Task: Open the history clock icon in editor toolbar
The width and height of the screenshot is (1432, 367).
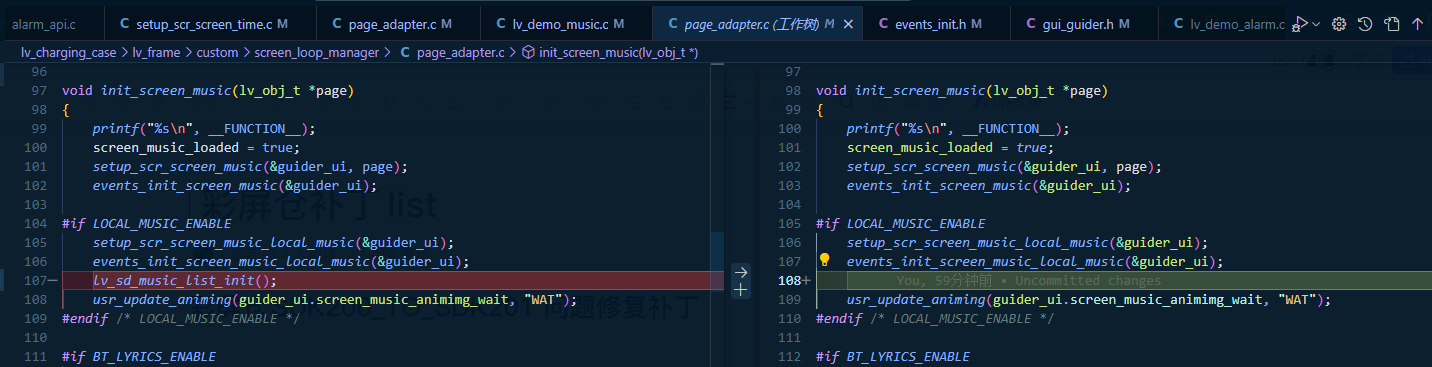Action: [1365, 23]
